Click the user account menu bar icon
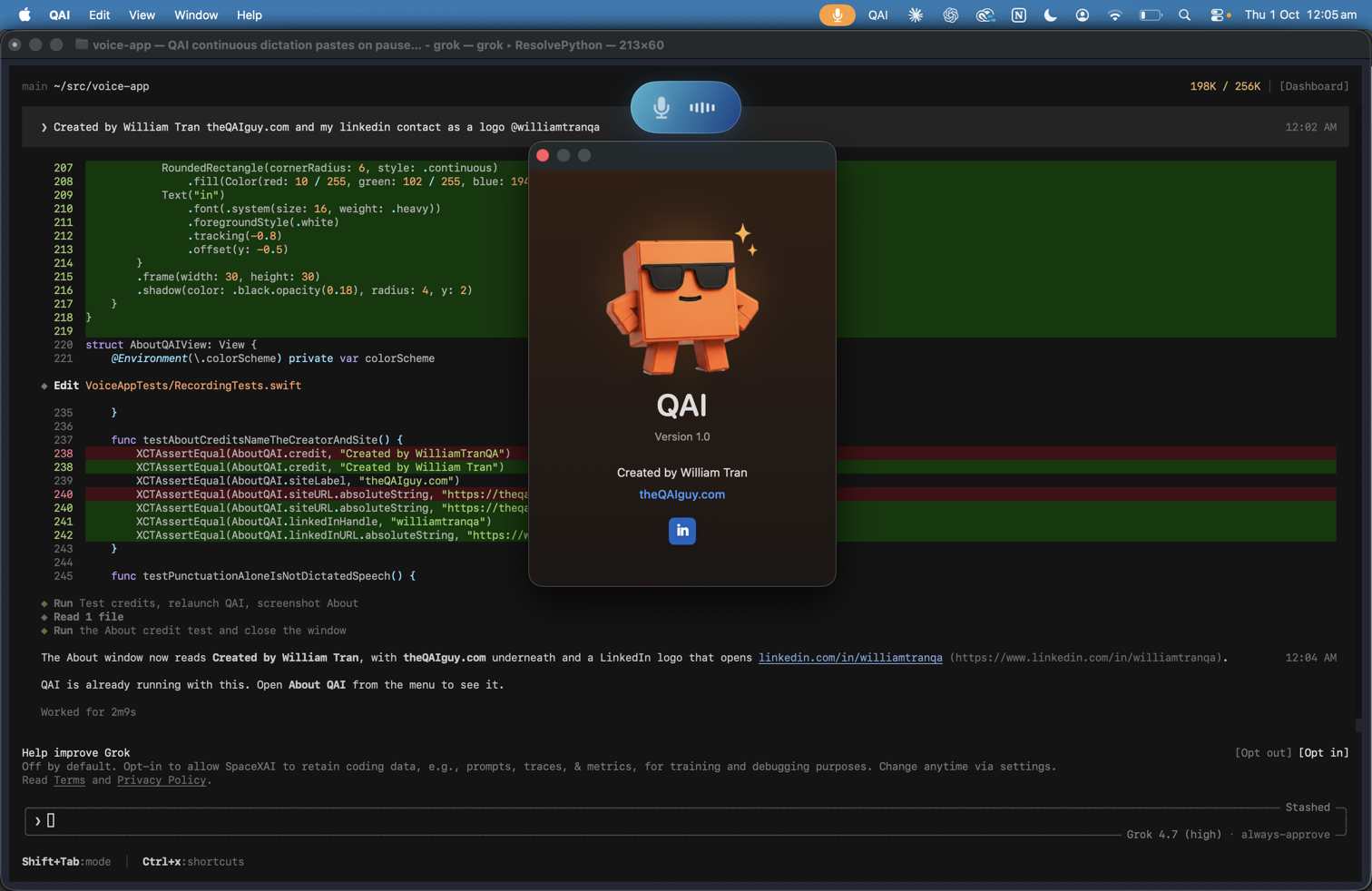 tap(1082, 15)
